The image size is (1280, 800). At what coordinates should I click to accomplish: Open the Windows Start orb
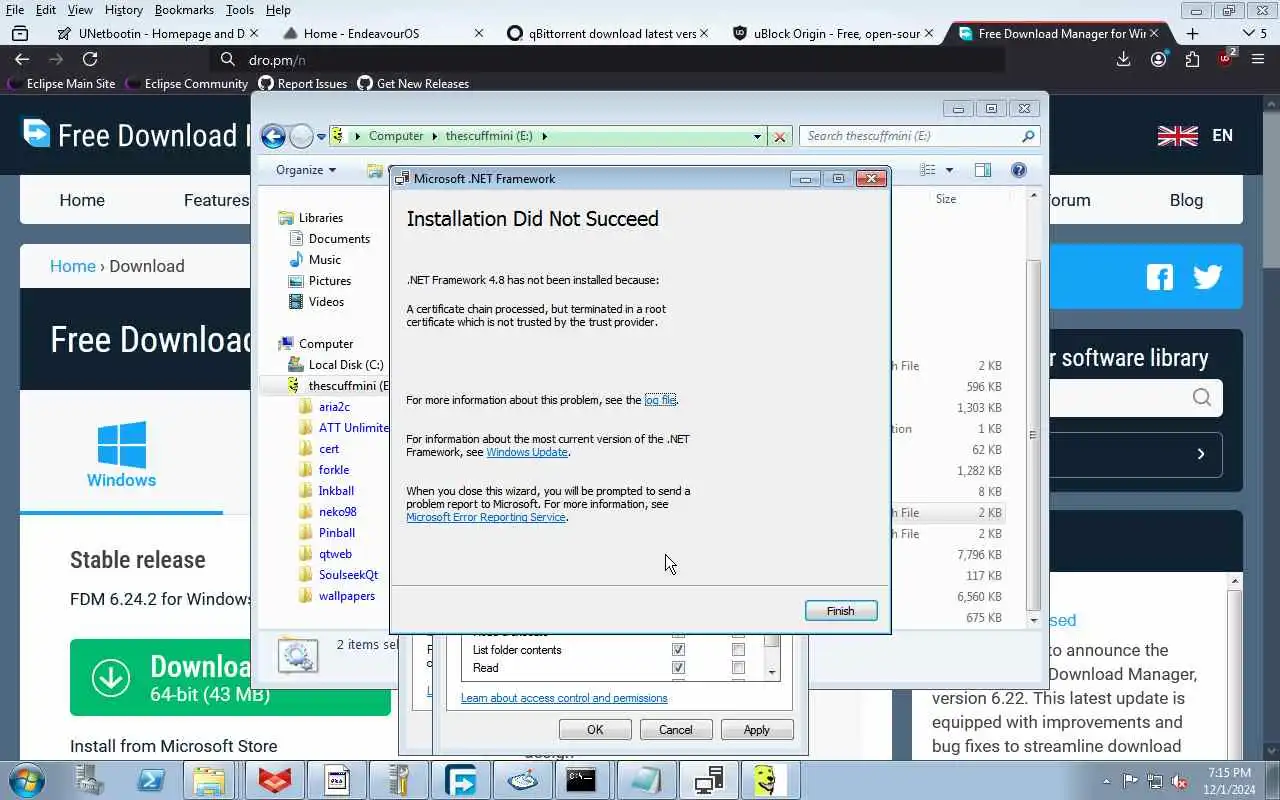click(25, 780)
